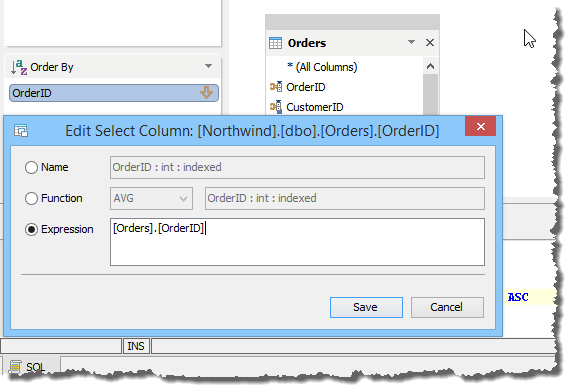Click the ASC keyword in SQL text
The width and height of the screenshot is (573, 392).
(x=518, y=297)
